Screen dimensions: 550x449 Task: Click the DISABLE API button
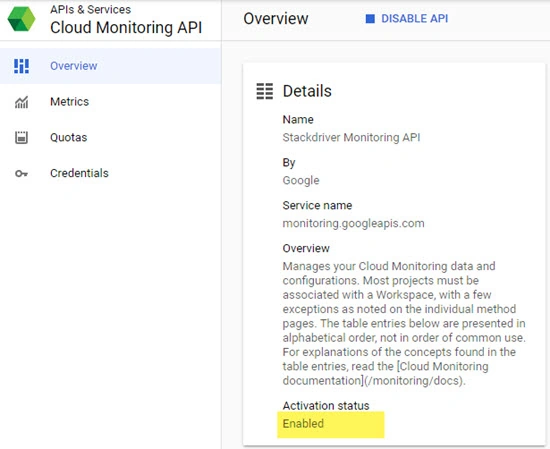pos(407,19)
